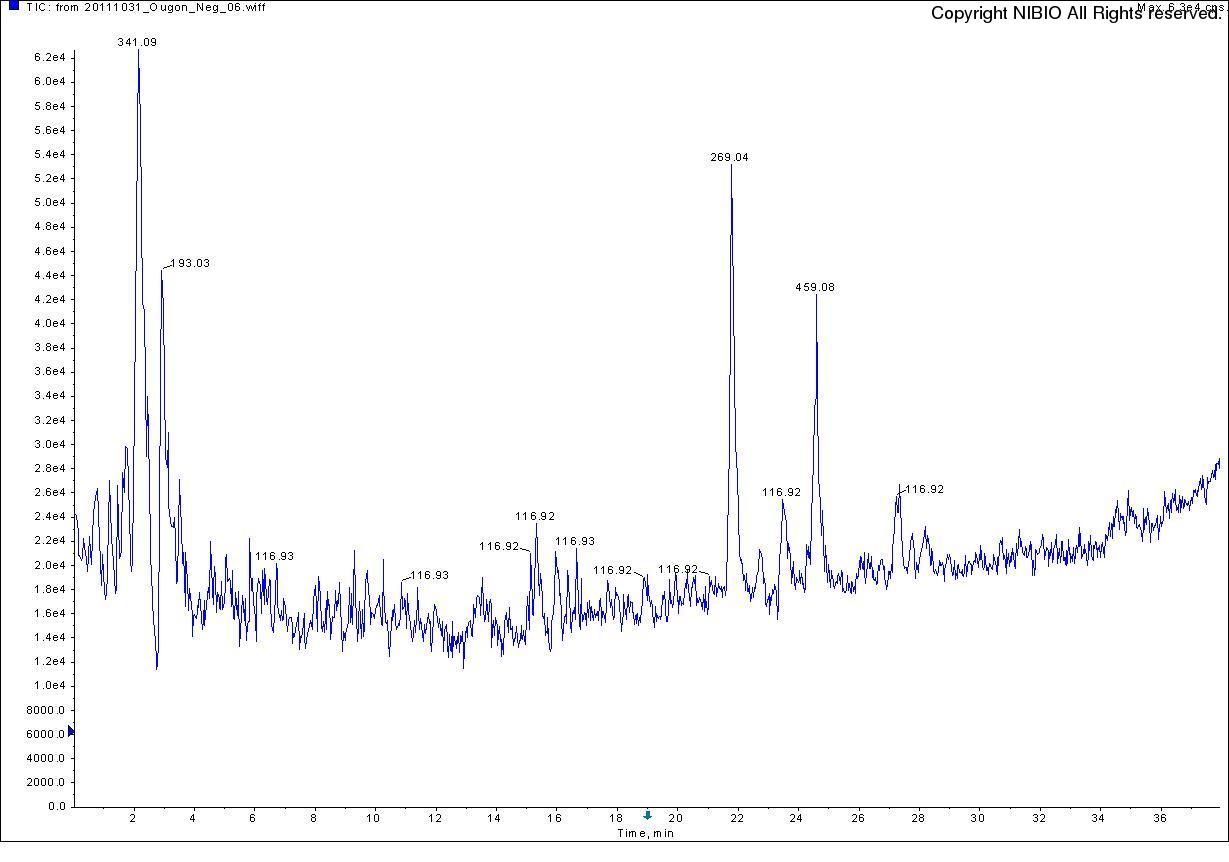
Task: Click the 6.2e4 tick on intensity axis
Action: coord(49,58)
